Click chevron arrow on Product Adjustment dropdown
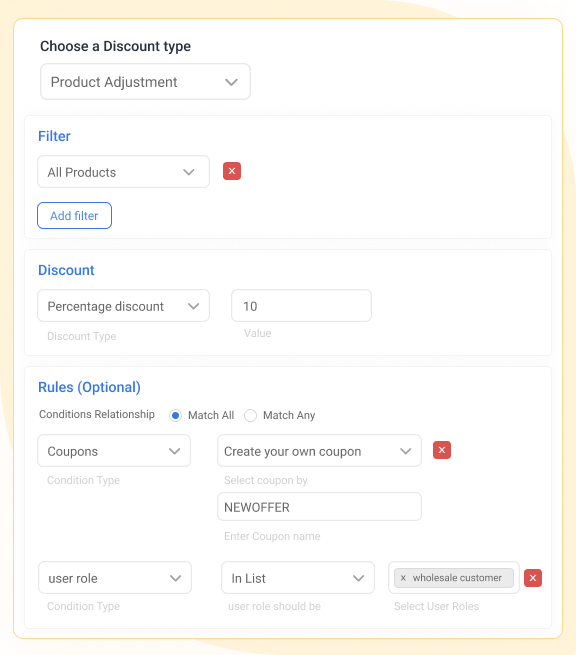 click(231, 82)
